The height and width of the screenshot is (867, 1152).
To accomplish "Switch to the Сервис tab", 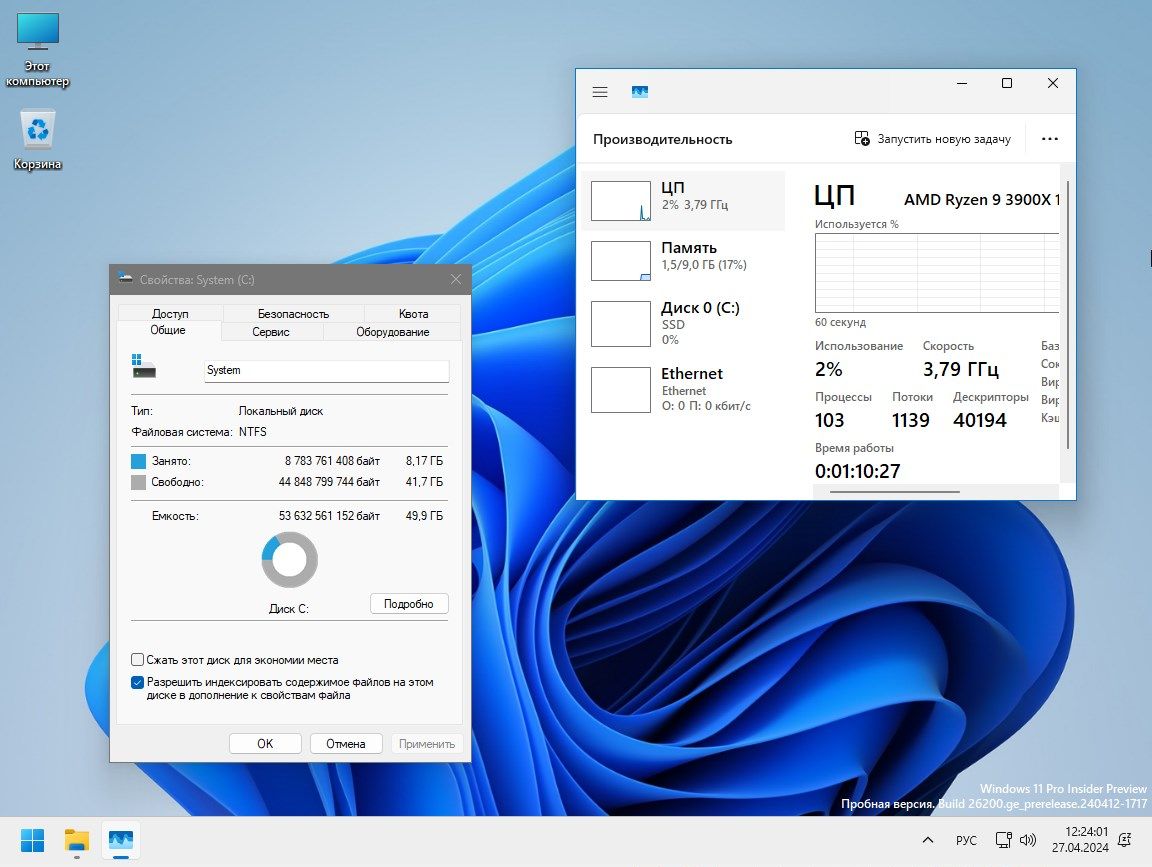I will pos(271,332).
